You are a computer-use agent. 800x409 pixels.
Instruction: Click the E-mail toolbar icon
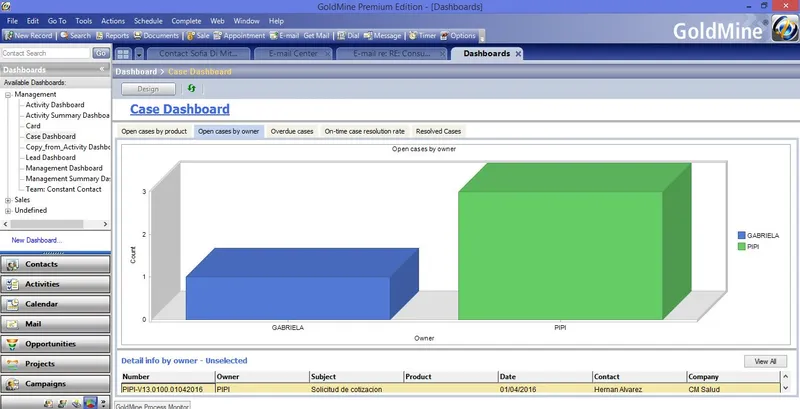(284, 36)
